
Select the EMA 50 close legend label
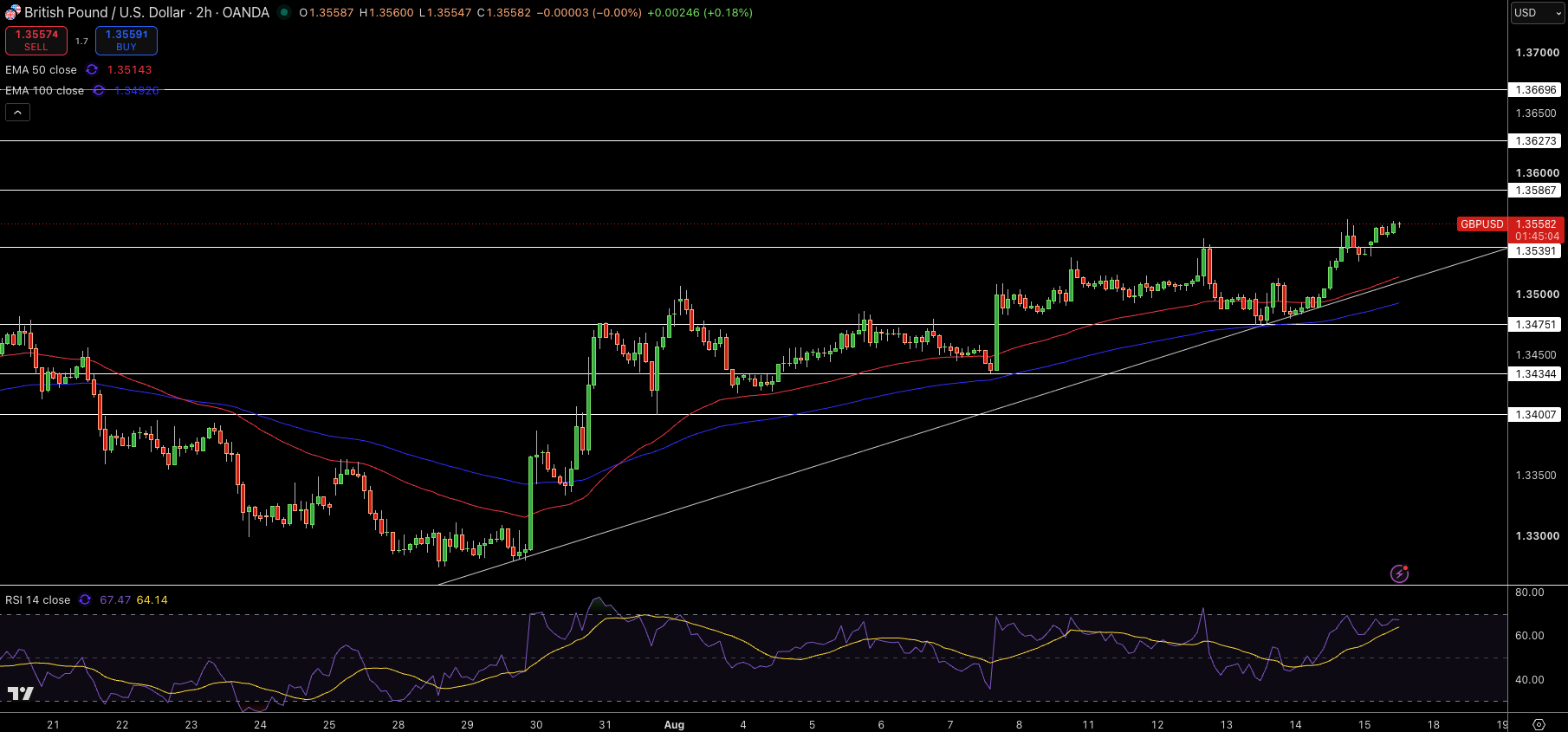[41, 70]
